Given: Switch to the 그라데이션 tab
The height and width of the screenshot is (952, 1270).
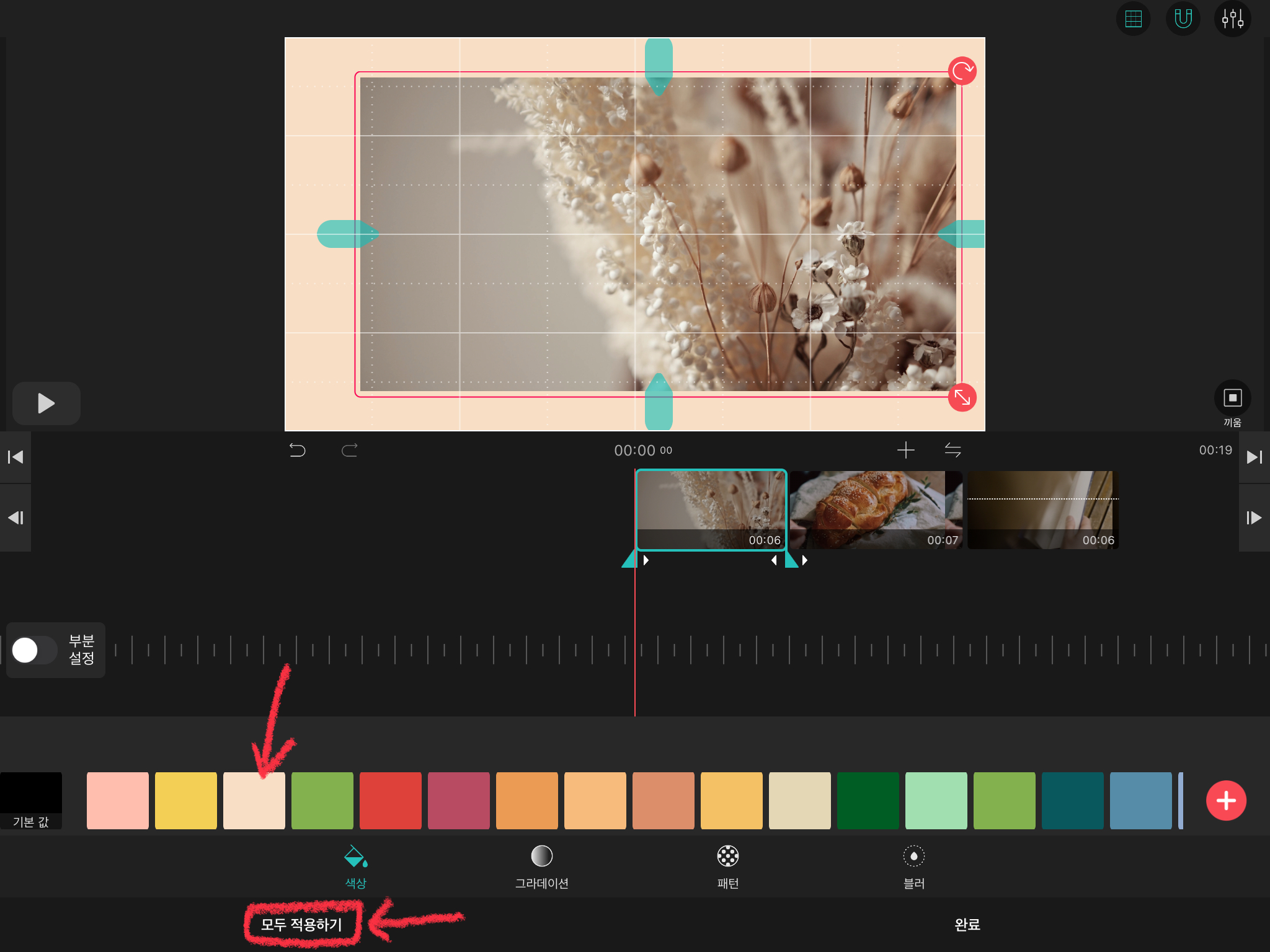Looking at the screenshot, I should coord(541,866).
